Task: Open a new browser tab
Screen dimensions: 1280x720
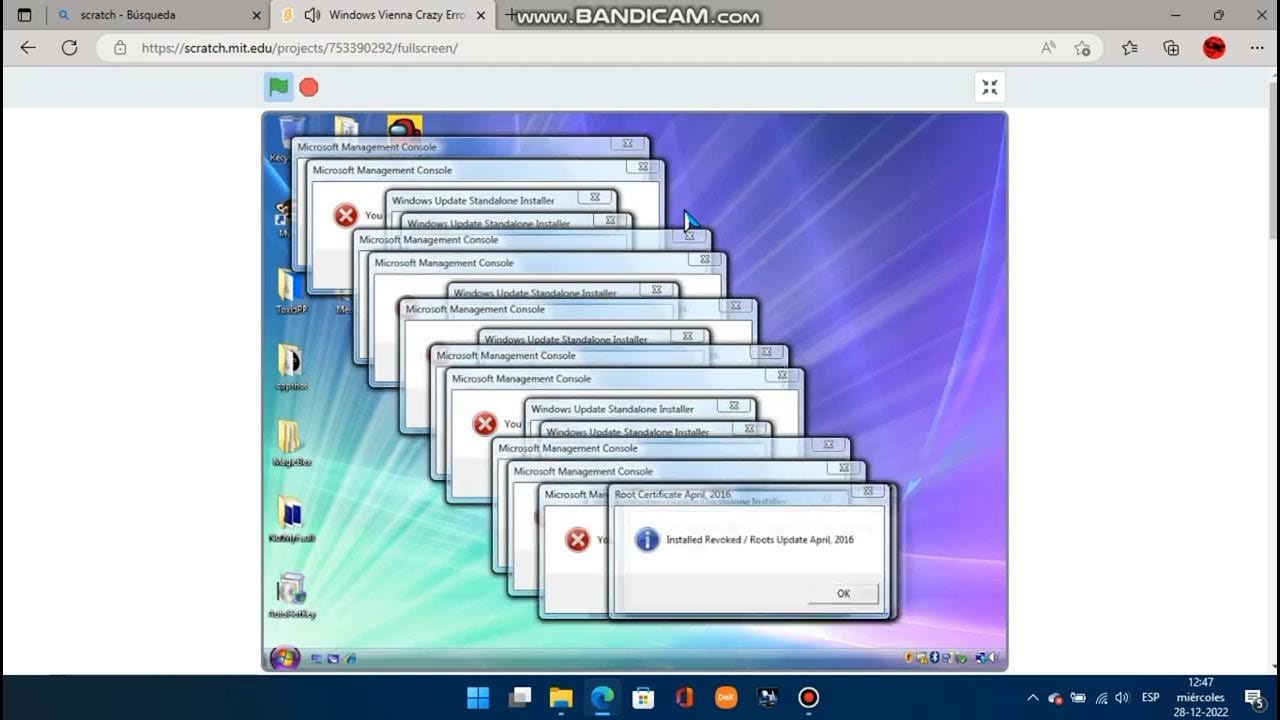Action: click(x=511, y=15)
